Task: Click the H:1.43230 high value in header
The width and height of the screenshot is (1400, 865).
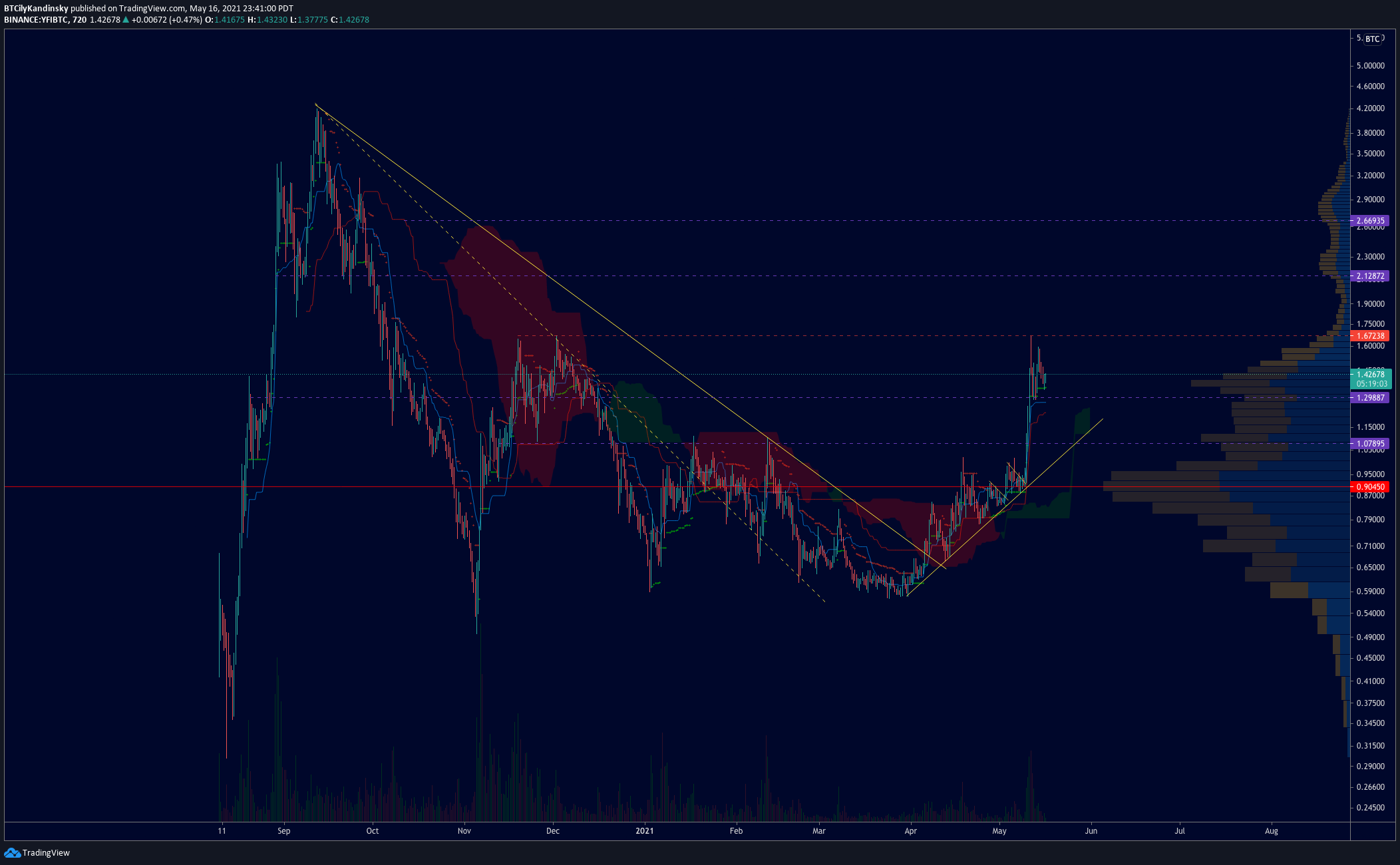Action: (267, 20)
